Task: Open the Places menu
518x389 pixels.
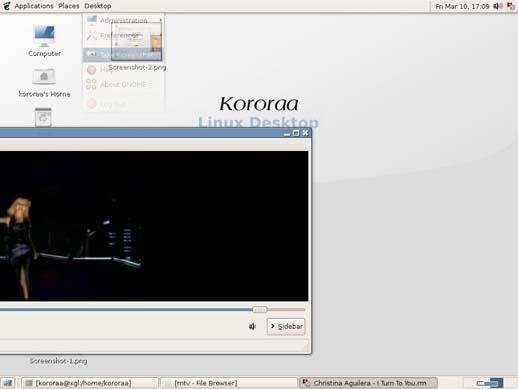Action: click(69, 6)
